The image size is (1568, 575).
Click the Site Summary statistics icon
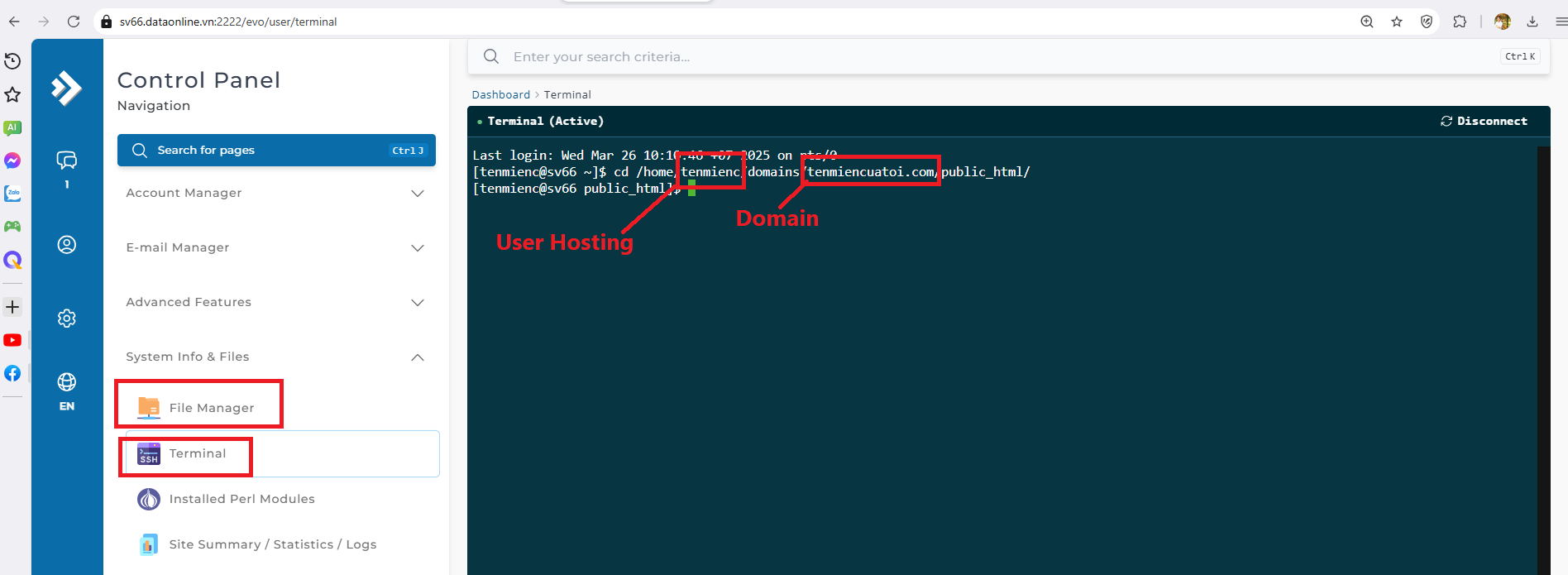click(x=149, y=544)
